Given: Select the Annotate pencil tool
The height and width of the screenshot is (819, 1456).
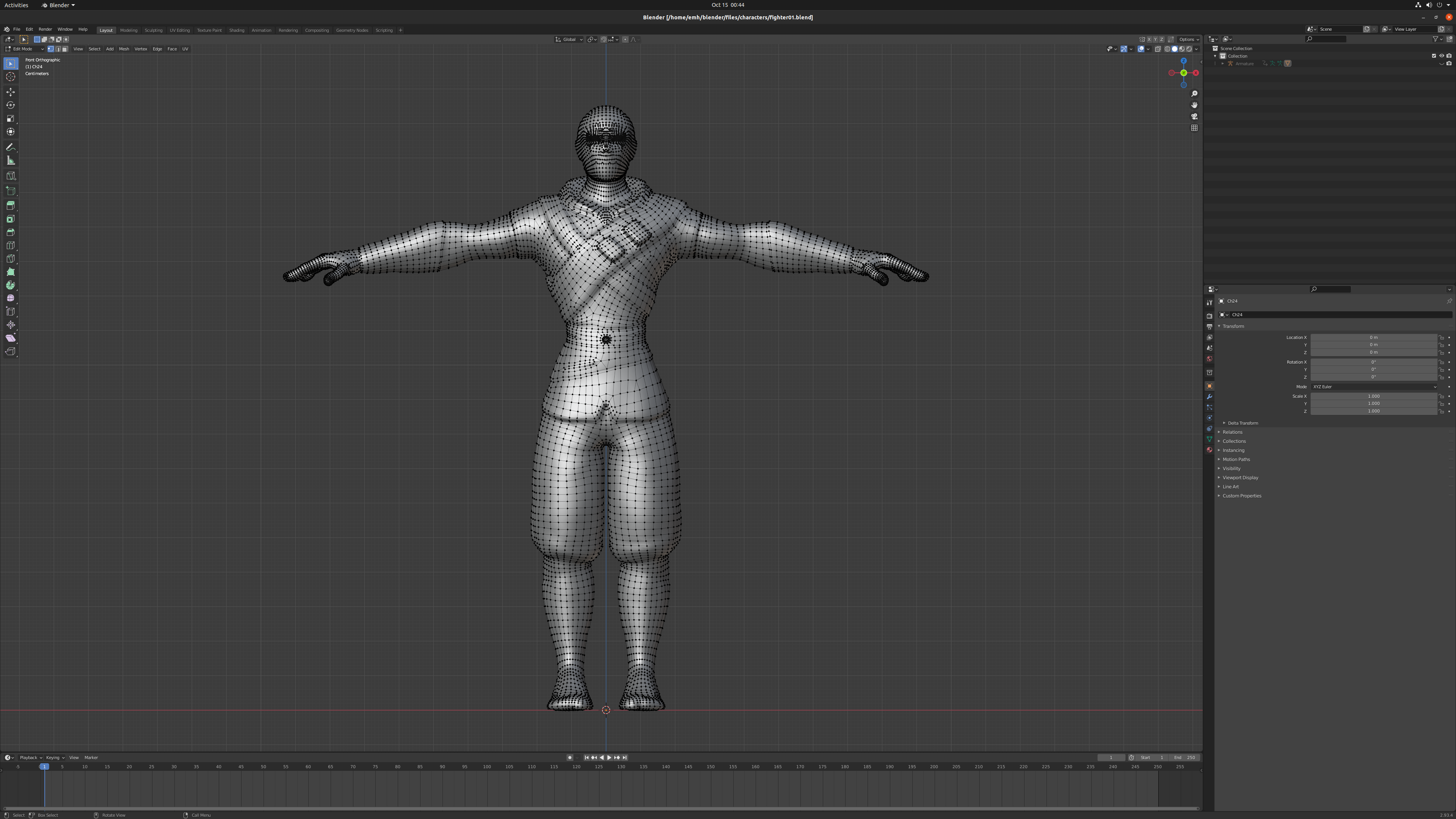Looking at the screenshot, I should coord(11,147).
